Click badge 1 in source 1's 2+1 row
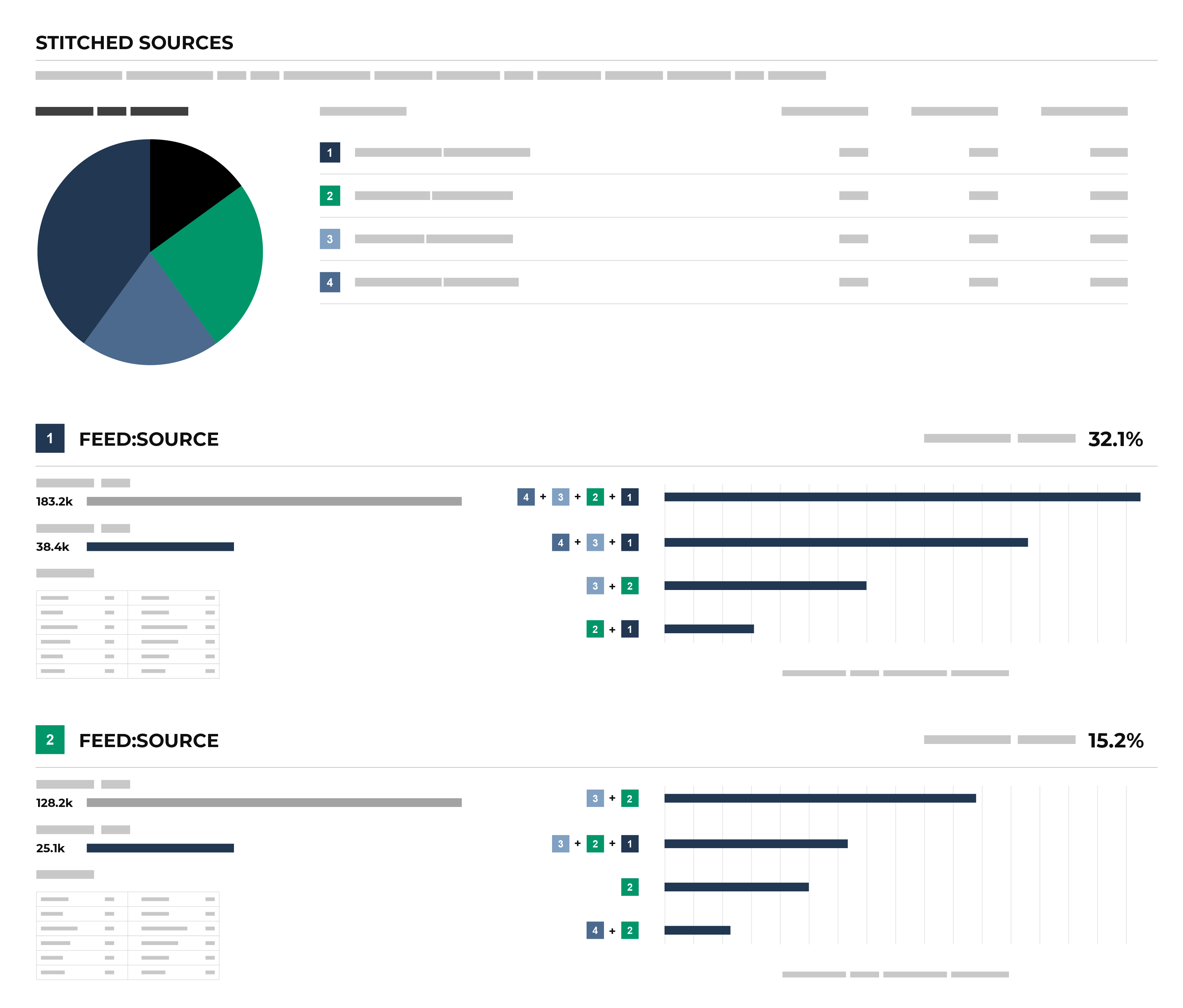Viewport: 1183px width, 1008px height. 630,629
